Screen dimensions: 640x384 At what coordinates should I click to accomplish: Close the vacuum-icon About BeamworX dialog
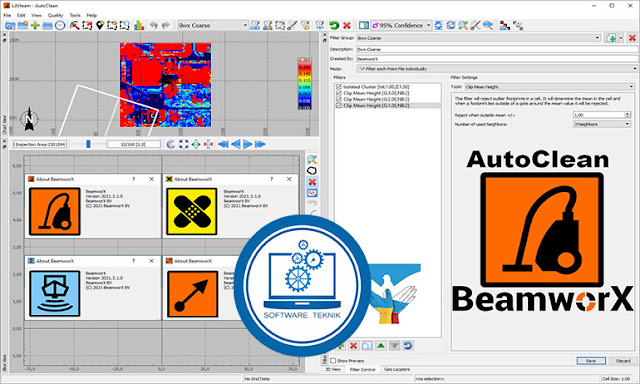coord(151,179)
